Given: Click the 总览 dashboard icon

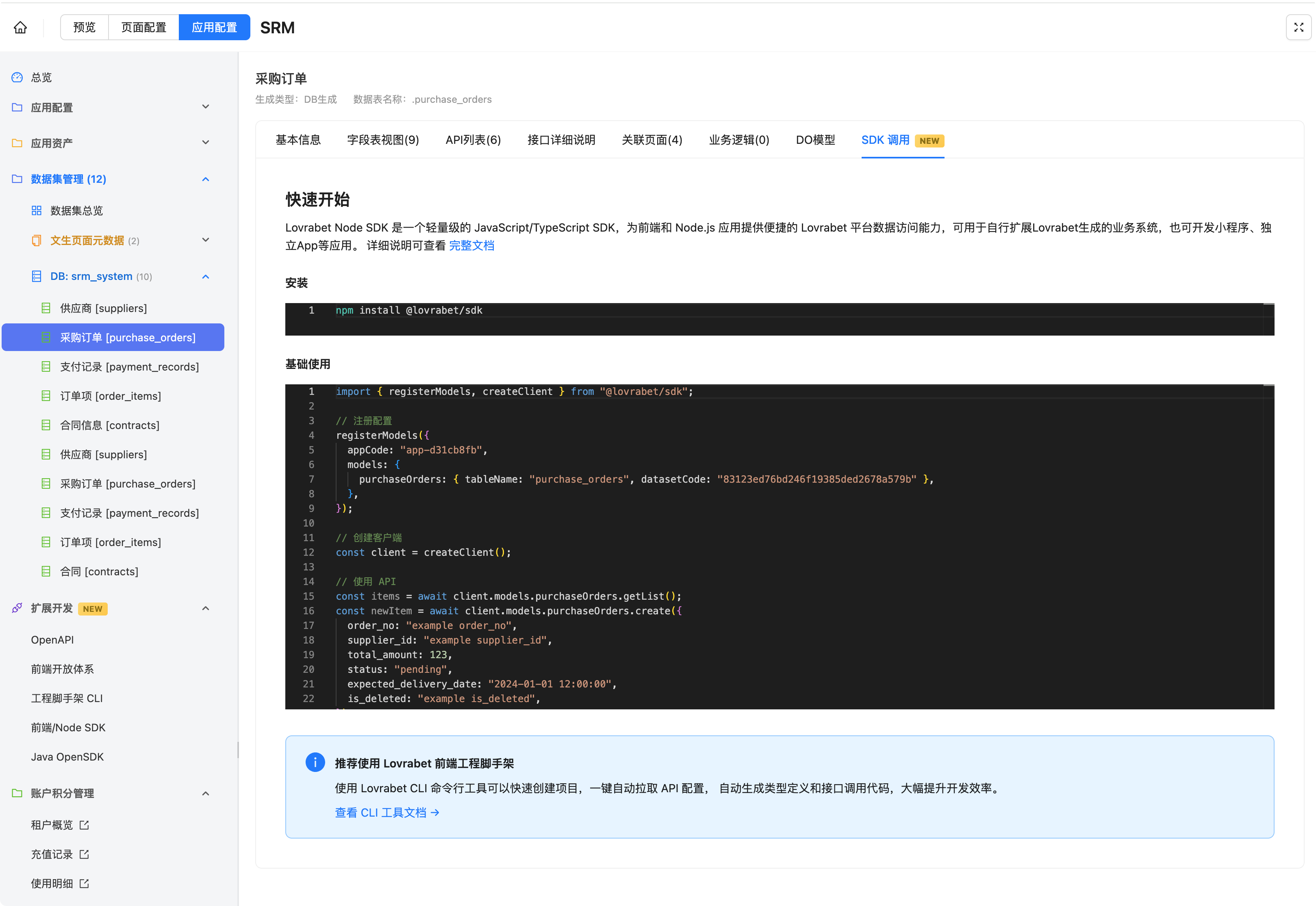Looking at the screenshot, I should coord(17,77).
